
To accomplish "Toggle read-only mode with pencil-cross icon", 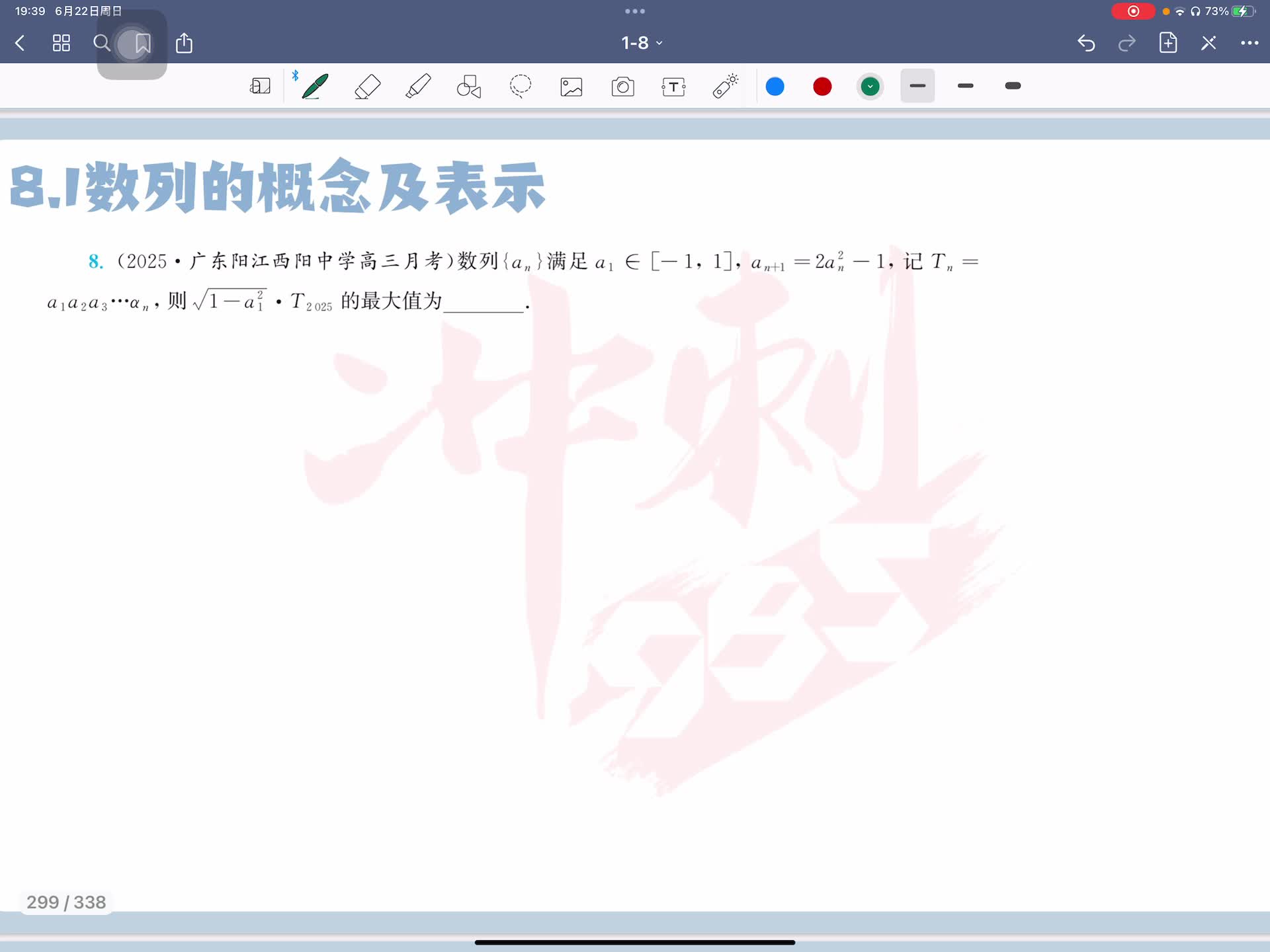I will 1208,44.
